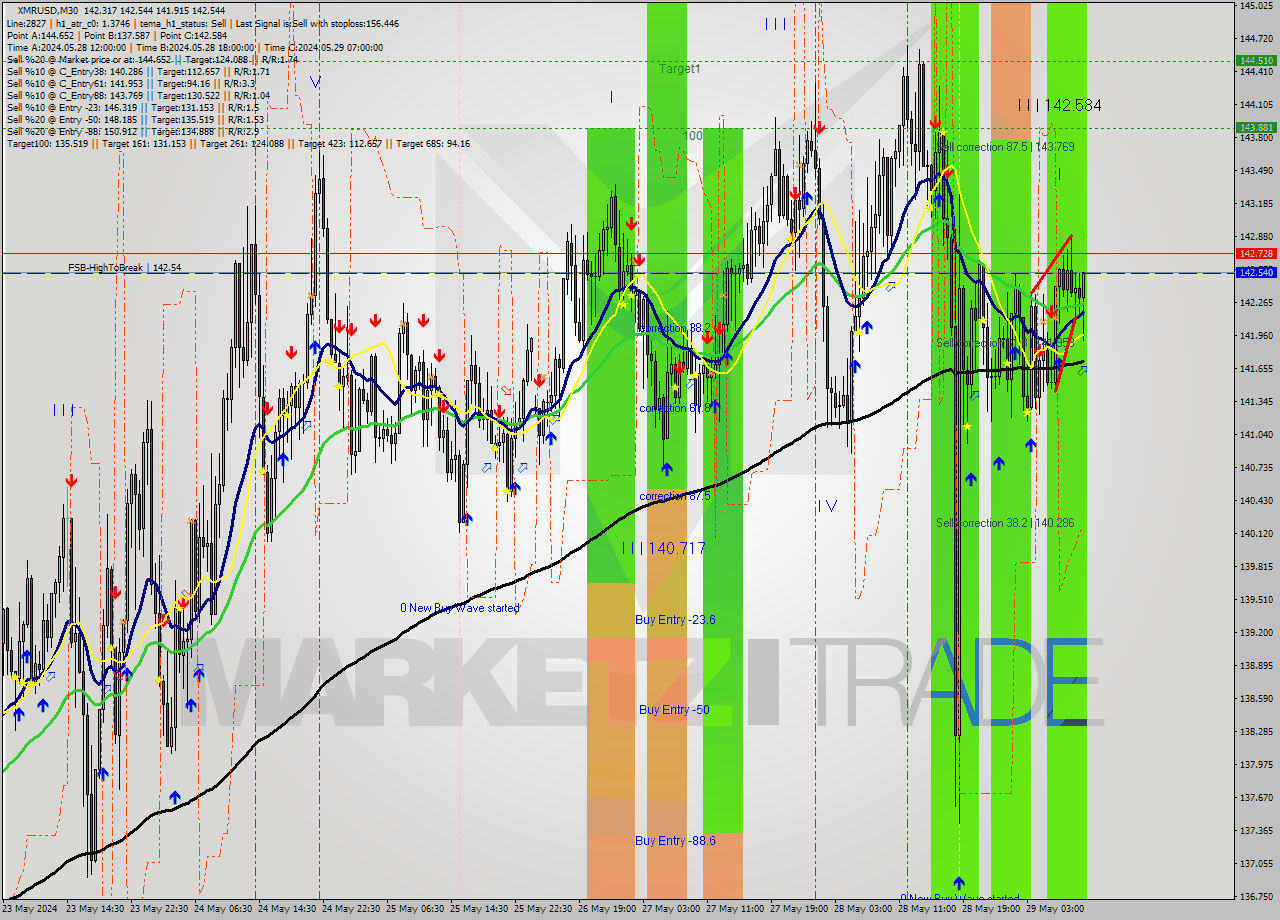Click the 'Buy Entry -50' label
The height and width of the screenshot is (920, 1280).
tap(674, 710)
